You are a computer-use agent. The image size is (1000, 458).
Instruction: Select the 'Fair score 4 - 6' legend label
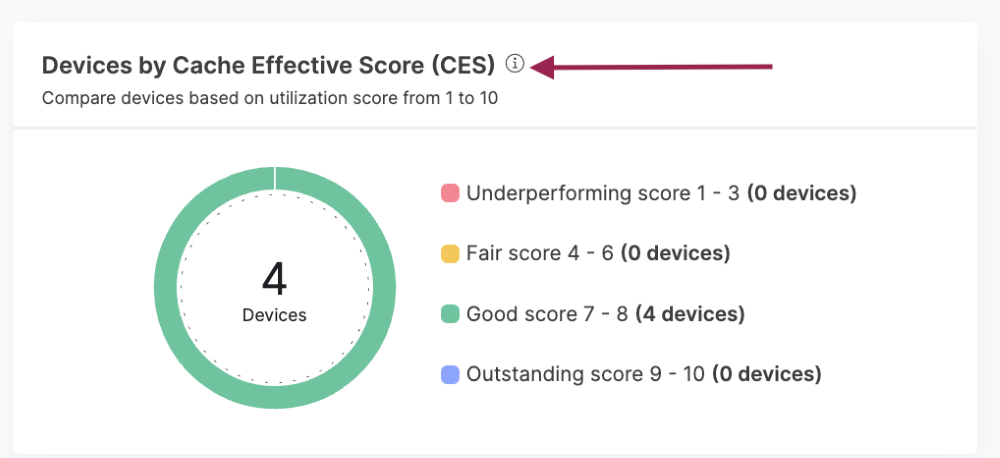[540, 254]
